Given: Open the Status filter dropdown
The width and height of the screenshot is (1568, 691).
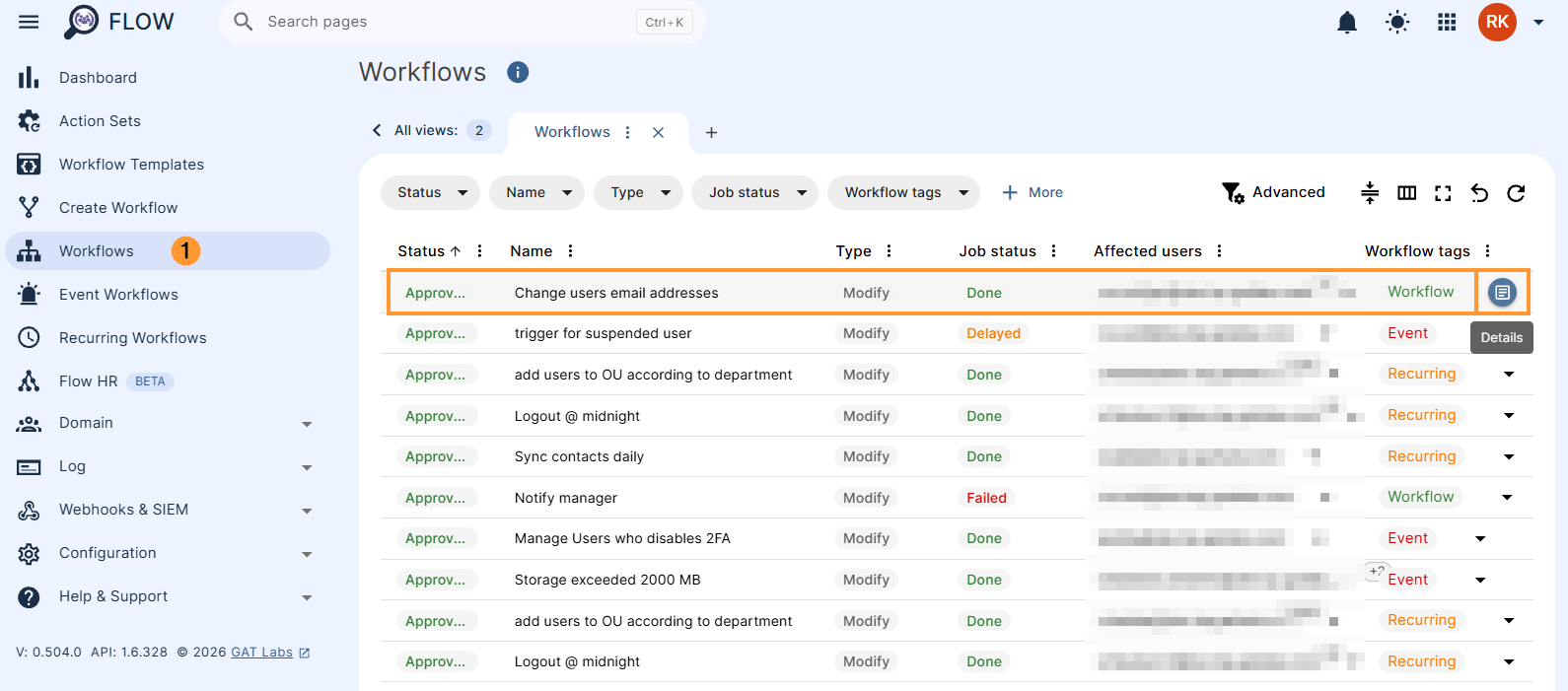Looking at the screenshot, I should pyautogui.click(x=431, y=192).
